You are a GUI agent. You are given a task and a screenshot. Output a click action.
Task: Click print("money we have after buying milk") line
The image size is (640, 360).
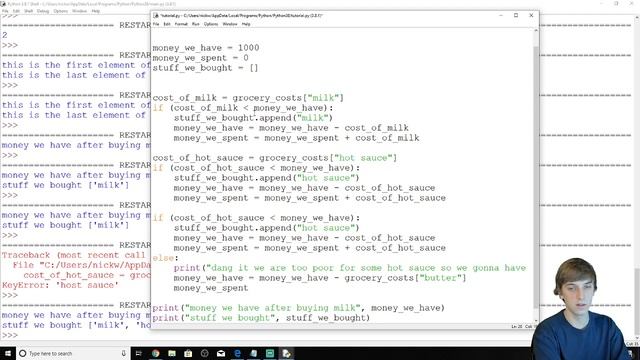point(298,308)
